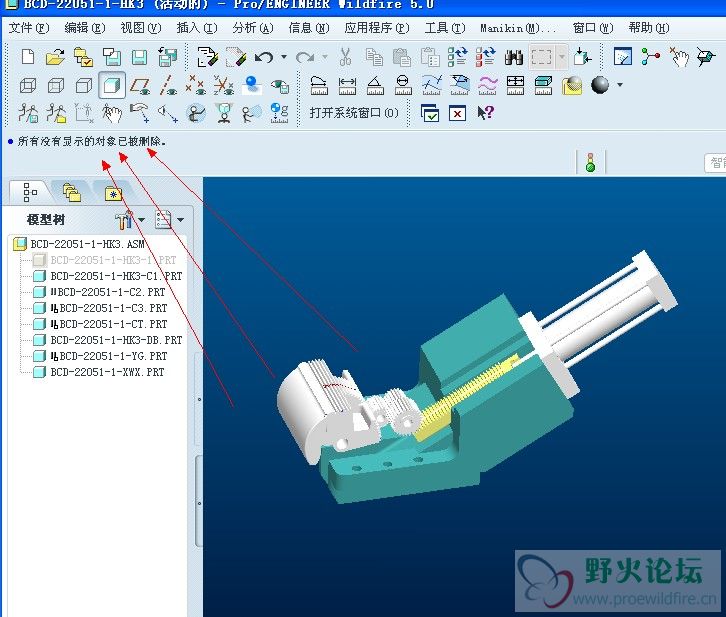
Task: Open an existing file via folder icon
Action: 55,57
